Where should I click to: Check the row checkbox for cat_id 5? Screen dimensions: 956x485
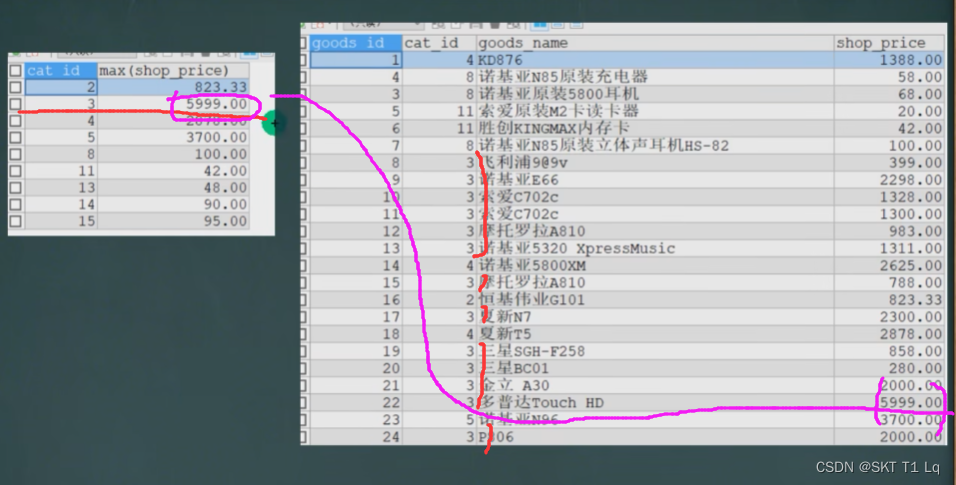point(16,137)
